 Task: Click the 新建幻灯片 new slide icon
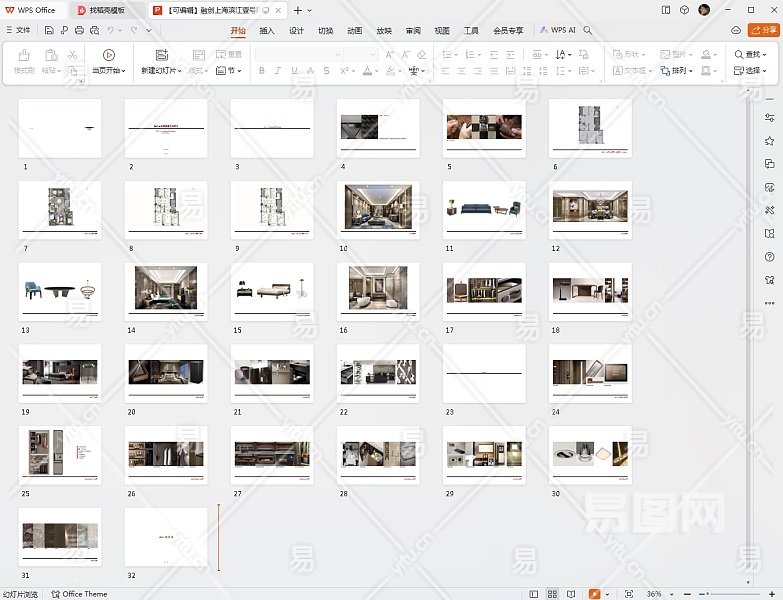(161, 55)
